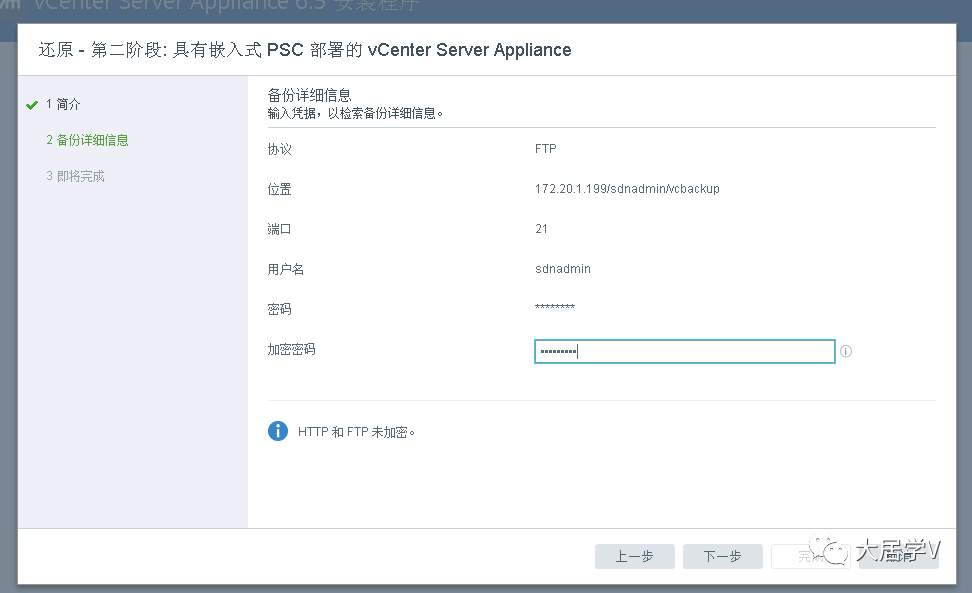Click the info icon beside the encryption password field
The height and width of the screenshot is (593, 972).
click(846, 352)
